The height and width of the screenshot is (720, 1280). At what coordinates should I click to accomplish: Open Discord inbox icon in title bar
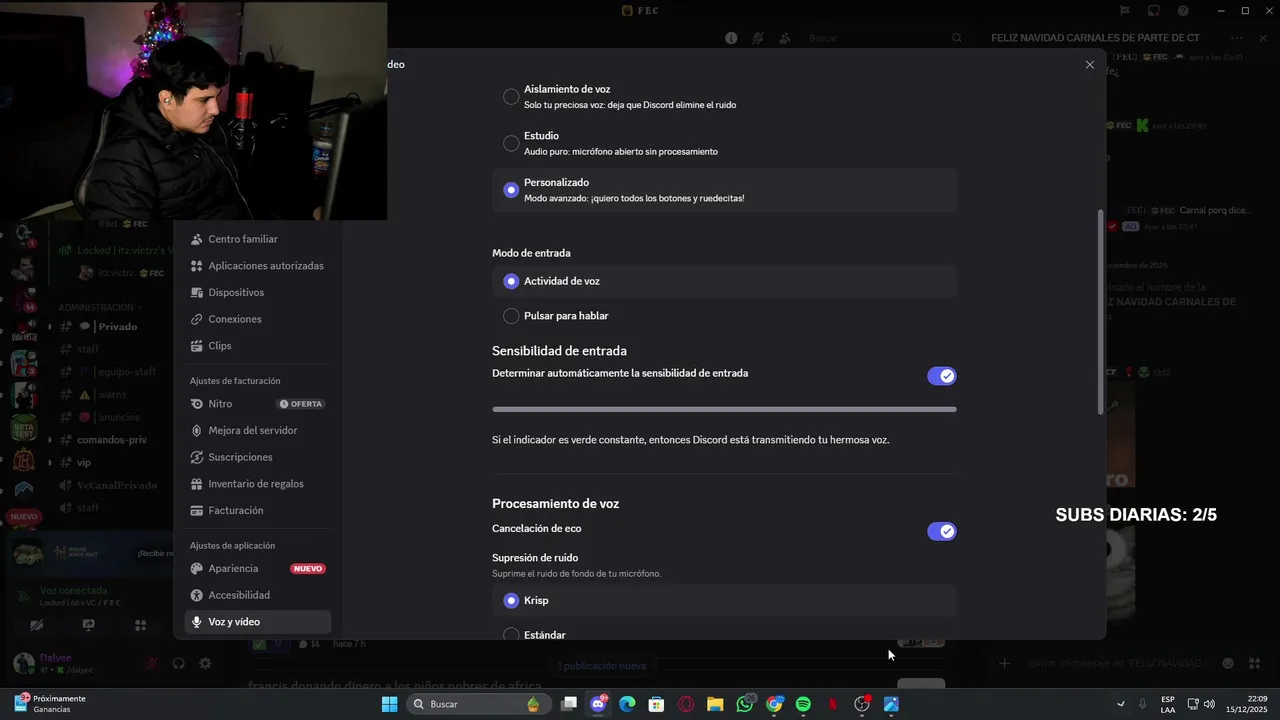click(1154, 10)
